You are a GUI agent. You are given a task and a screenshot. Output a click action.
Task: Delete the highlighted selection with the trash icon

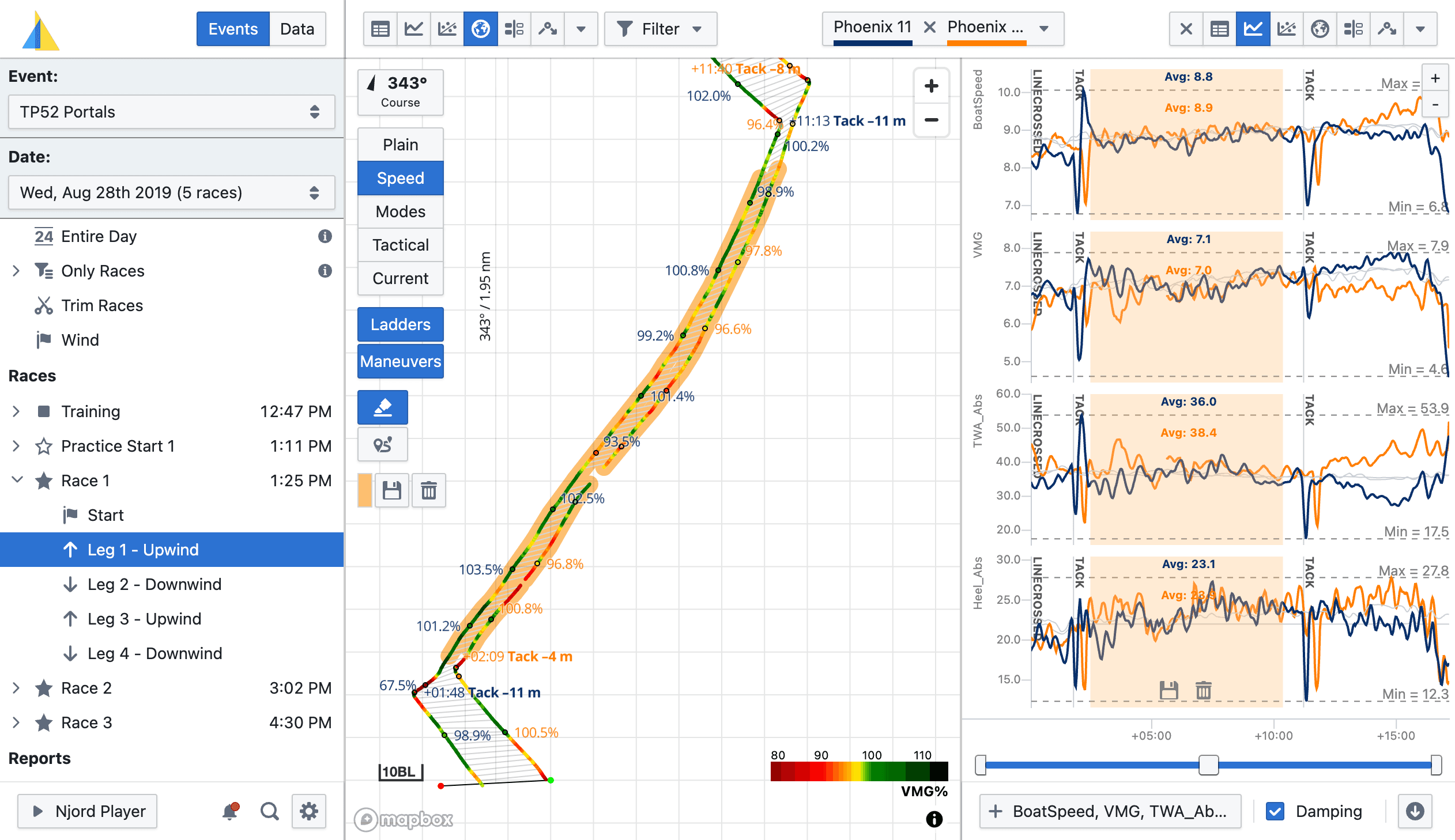(429, 490)
